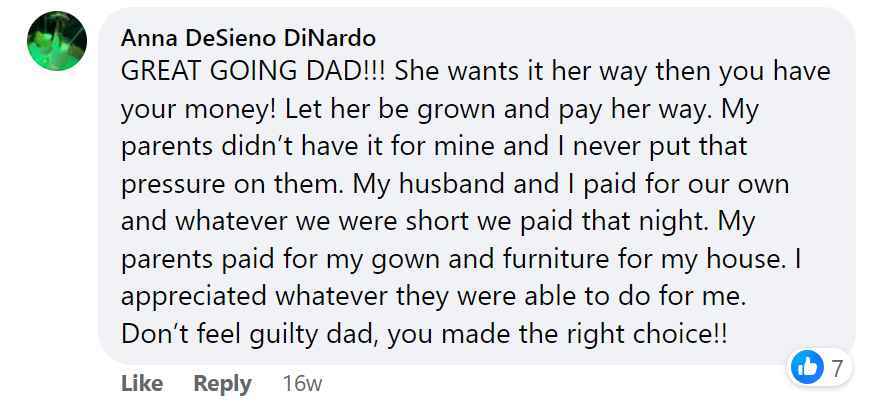Open the commenter's green profile picture
Image resolution: width=892 pixels, height=401 pixels.
(56, 40)
